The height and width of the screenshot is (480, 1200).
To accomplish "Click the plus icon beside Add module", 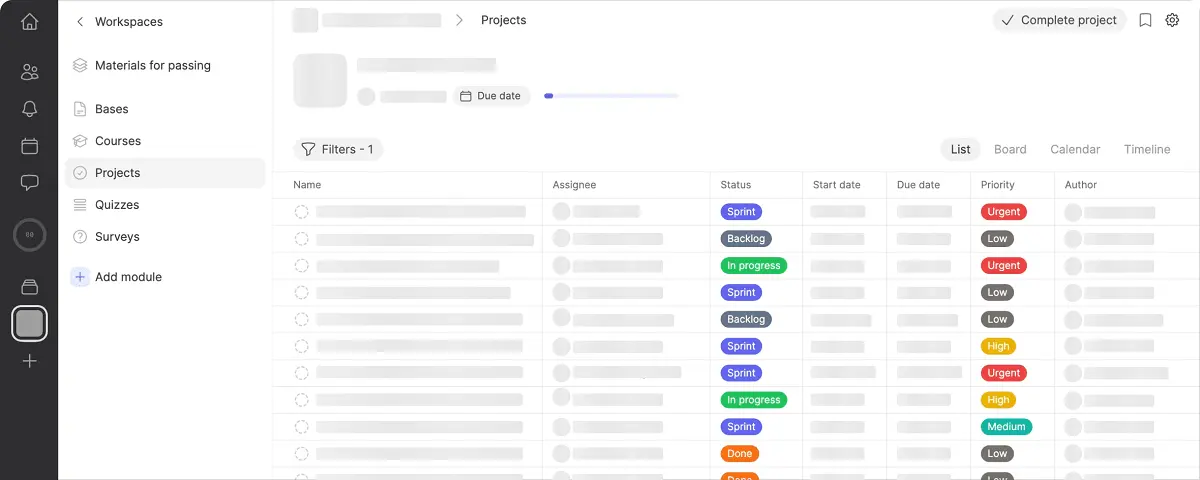I will (x=80, y=277).
